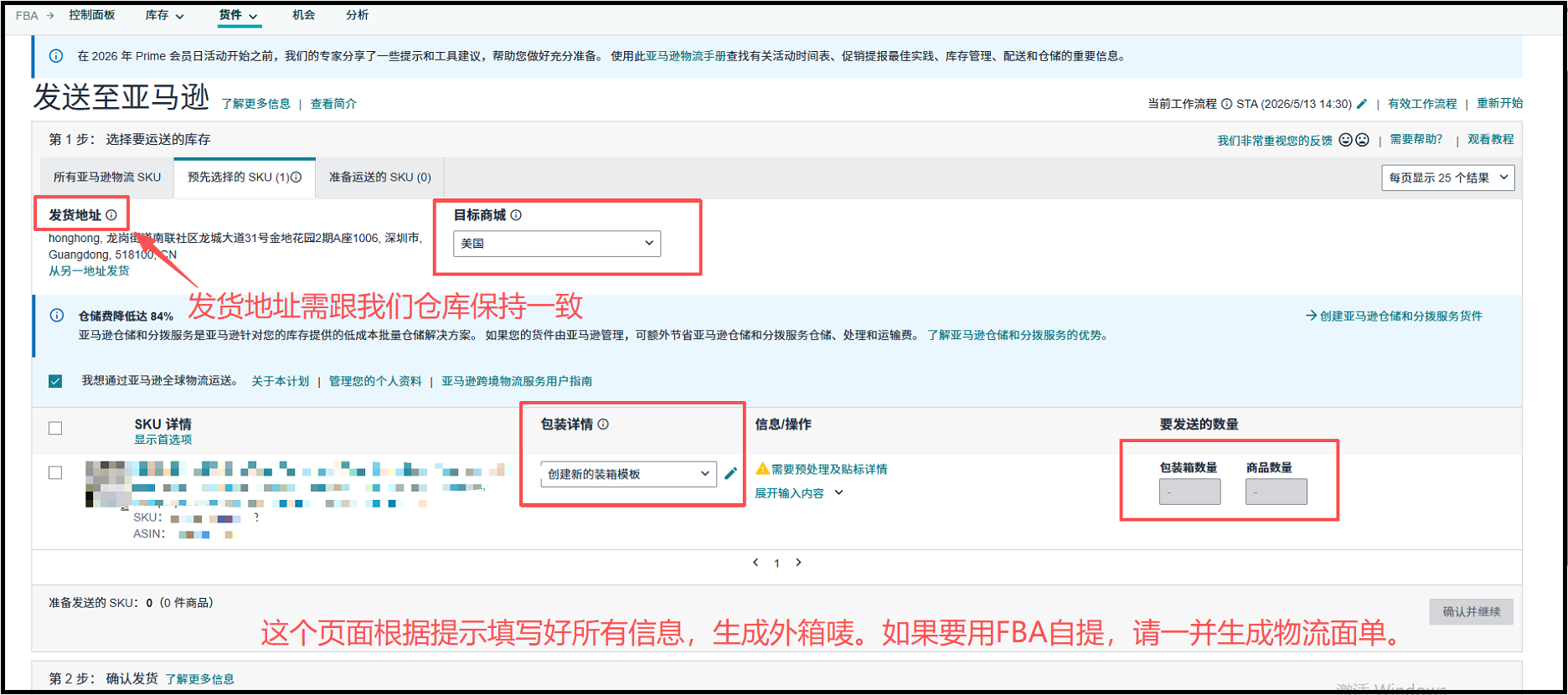1568x695 pixels.
Task: Click the pencil icon beside STA workflow name
Action: tap(1362, 104)
